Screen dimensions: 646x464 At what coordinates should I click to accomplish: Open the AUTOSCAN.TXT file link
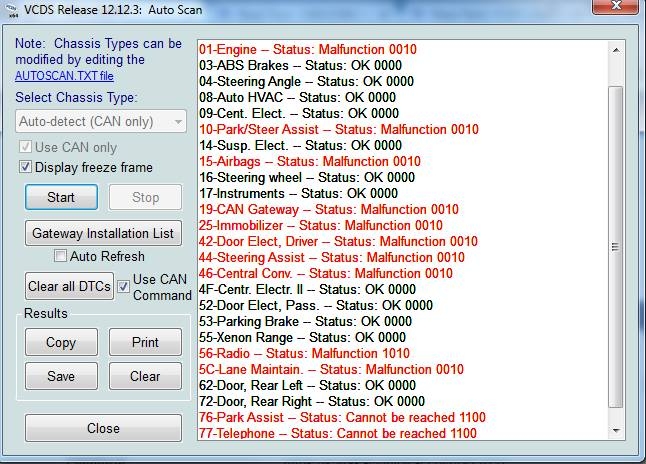pyautogui.click(x=64, y=76)
